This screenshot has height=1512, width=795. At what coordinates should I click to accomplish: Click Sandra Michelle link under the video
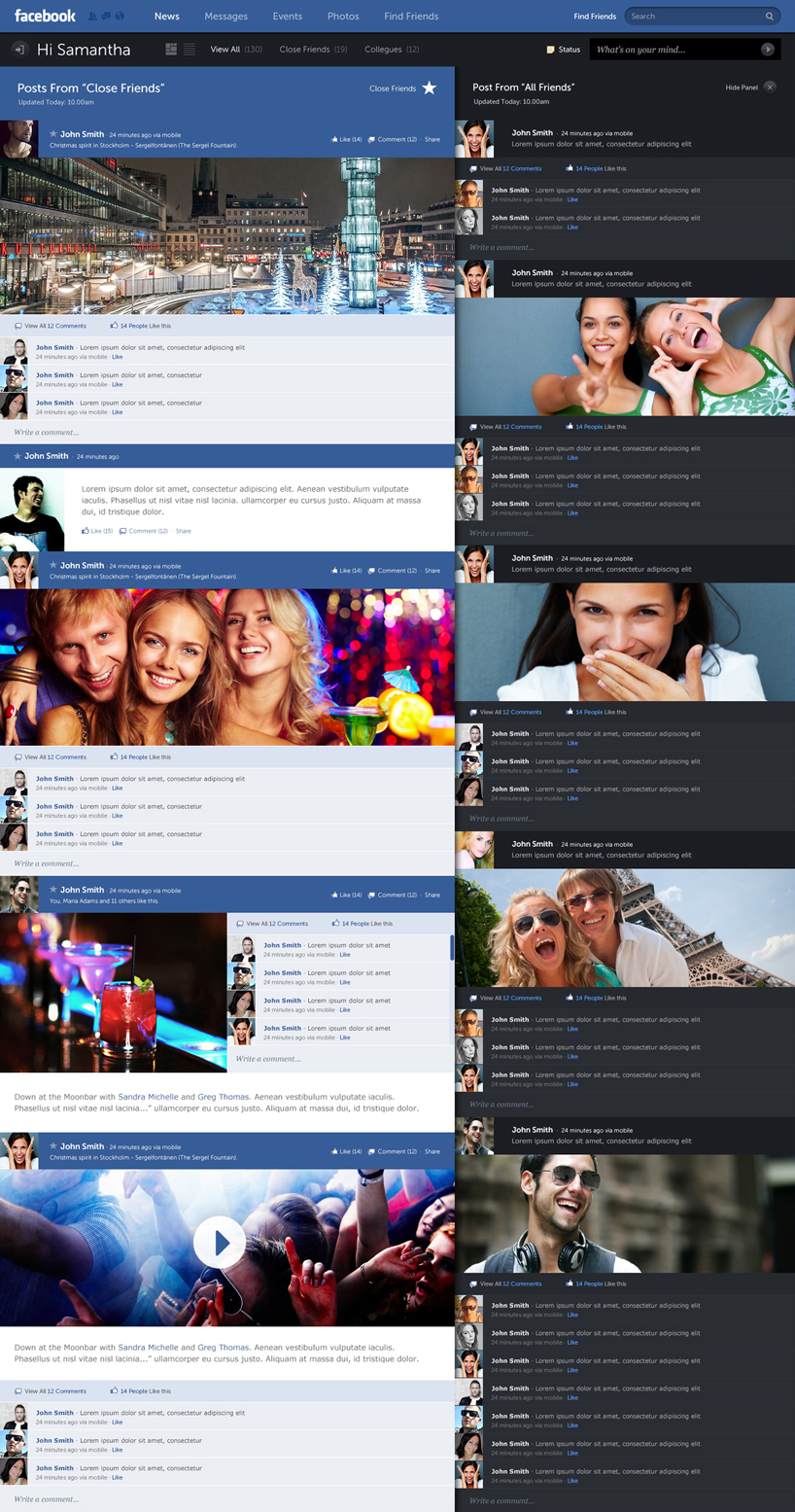coord(148,1348)
